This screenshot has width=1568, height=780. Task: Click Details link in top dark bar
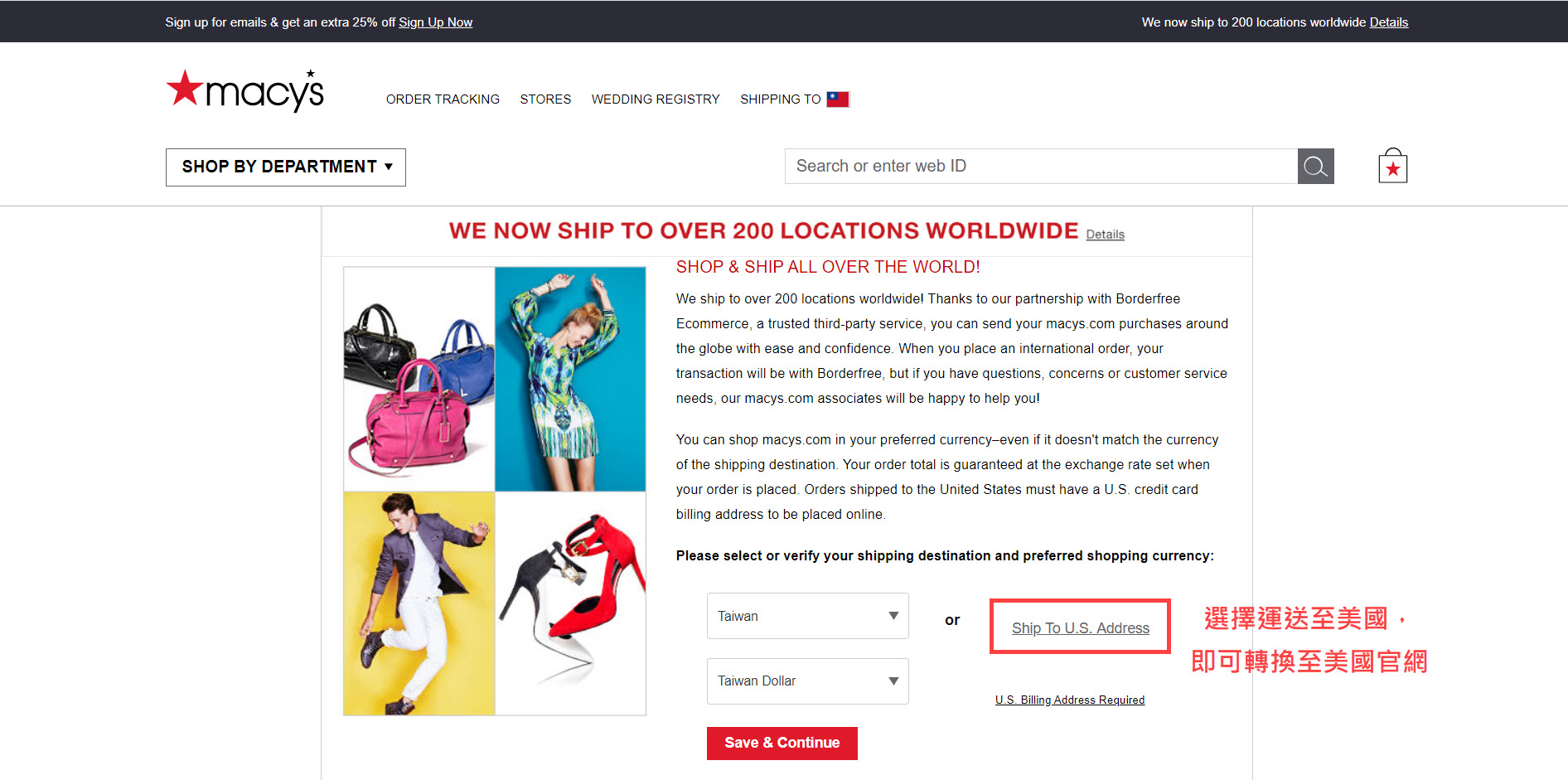coord(1388,22)
